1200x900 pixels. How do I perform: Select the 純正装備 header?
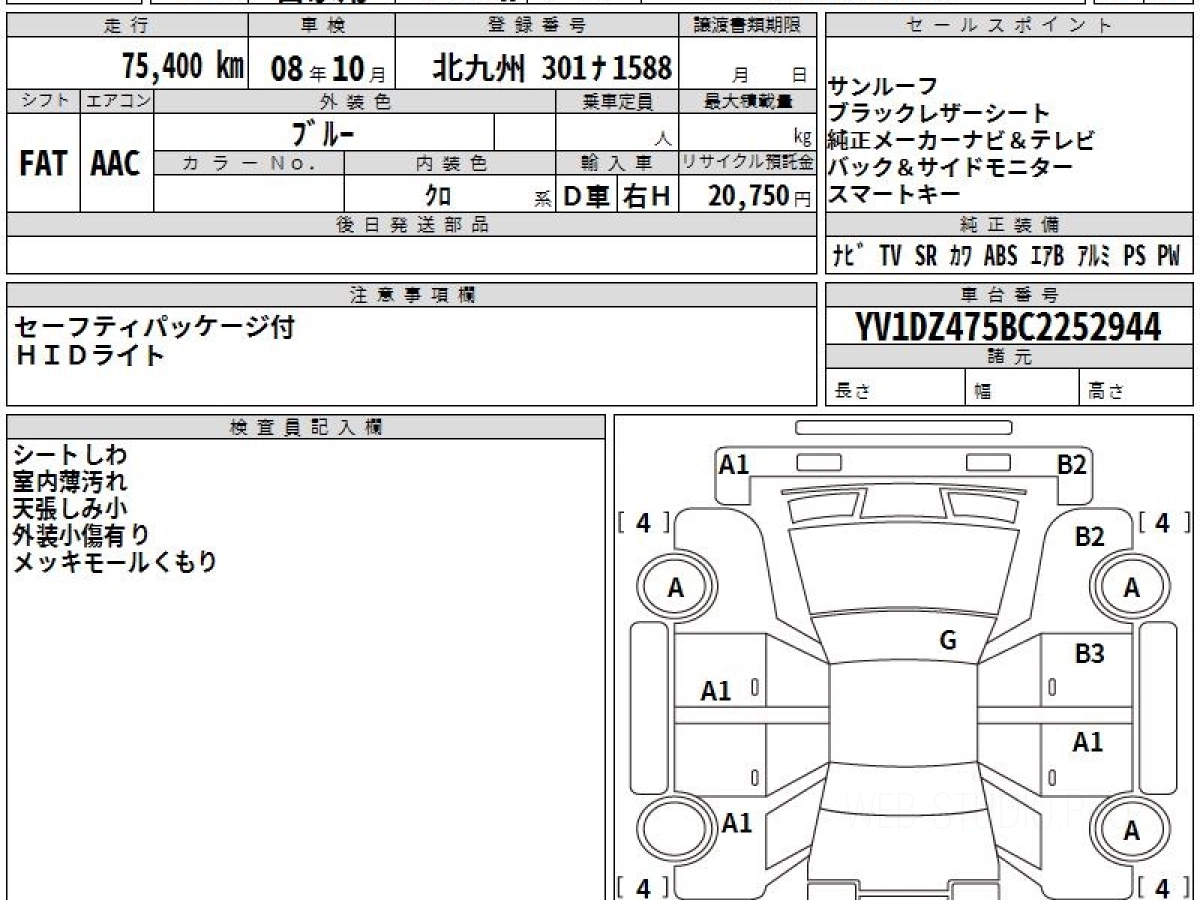[1008, 225]
